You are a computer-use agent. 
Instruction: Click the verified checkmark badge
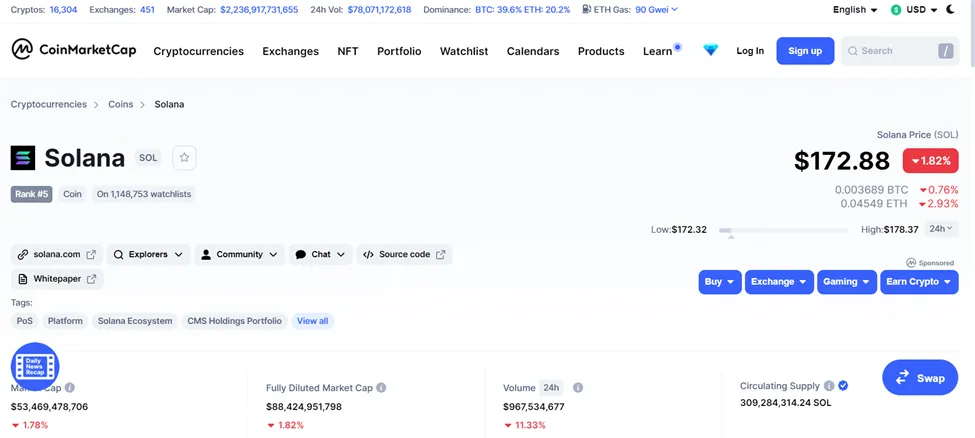(843, 386)
